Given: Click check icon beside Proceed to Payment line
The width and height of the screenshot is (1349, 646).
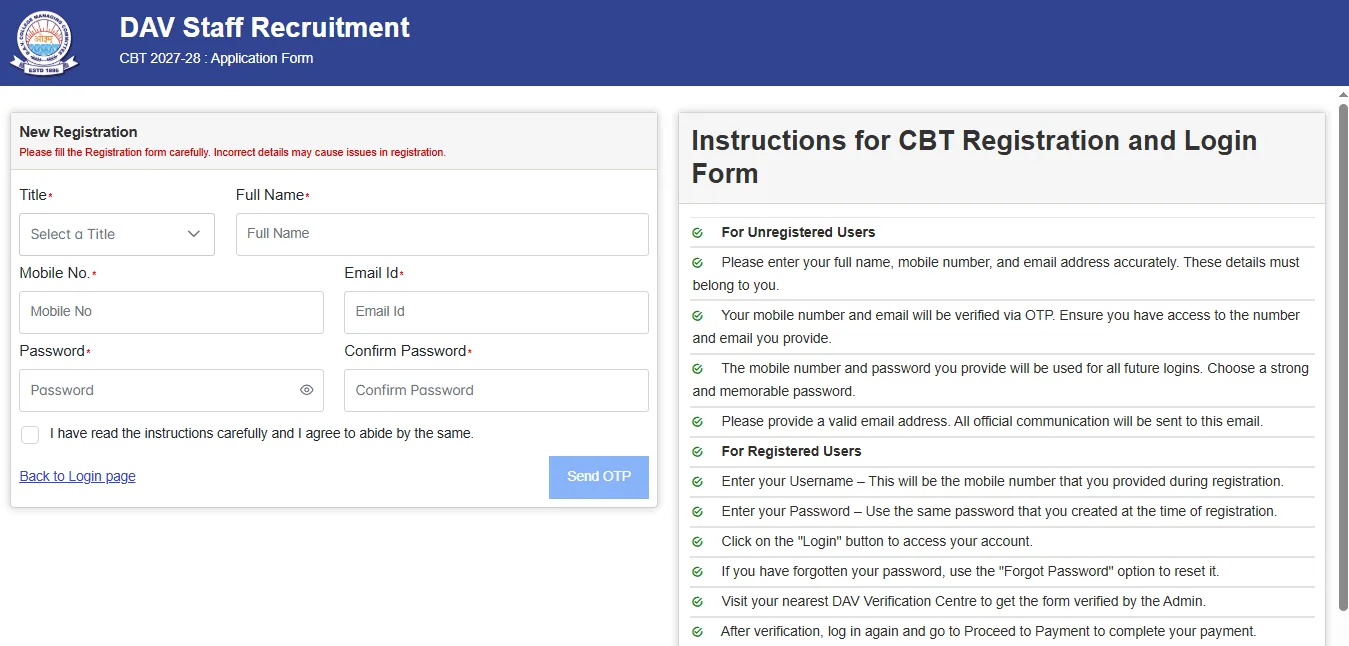Looking at the screenshot, I should (698, 632).
